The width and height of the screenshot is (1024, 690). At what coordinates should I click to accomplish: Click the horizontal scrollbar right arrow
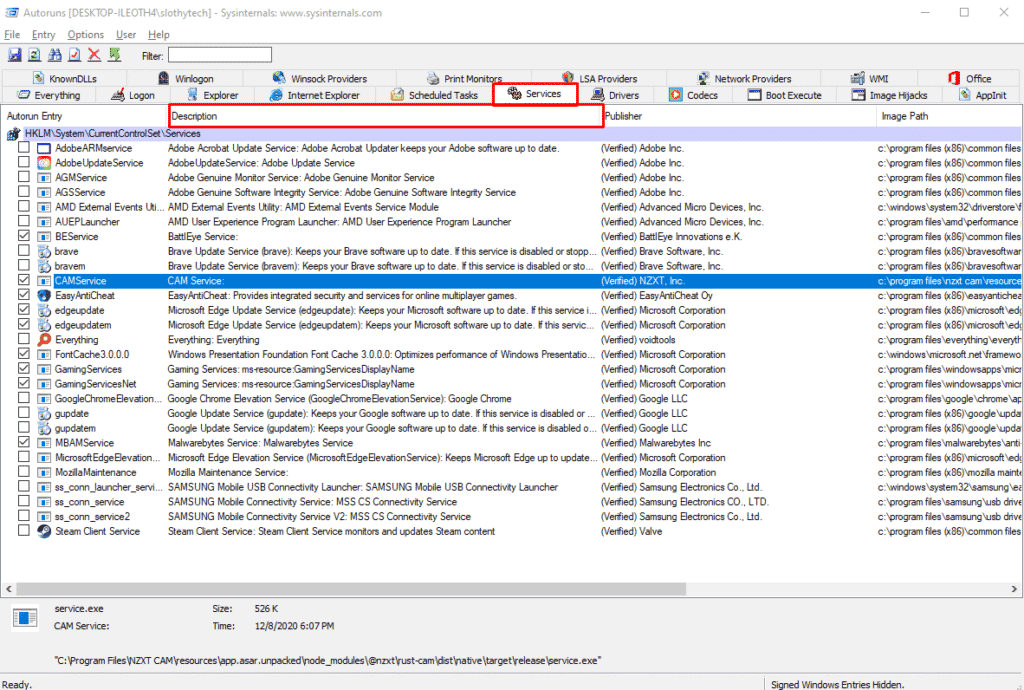coord(1015,588)
